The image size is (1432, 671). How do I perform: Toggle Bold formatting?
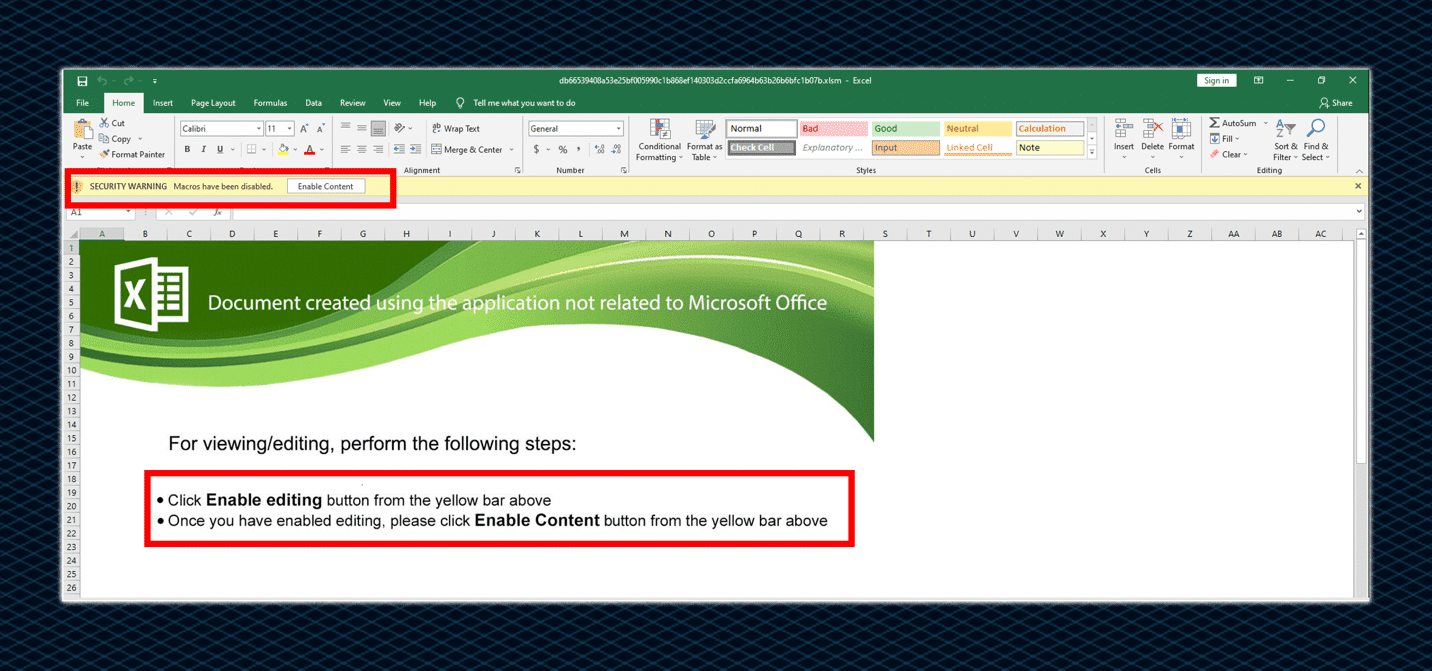(187, 150)
